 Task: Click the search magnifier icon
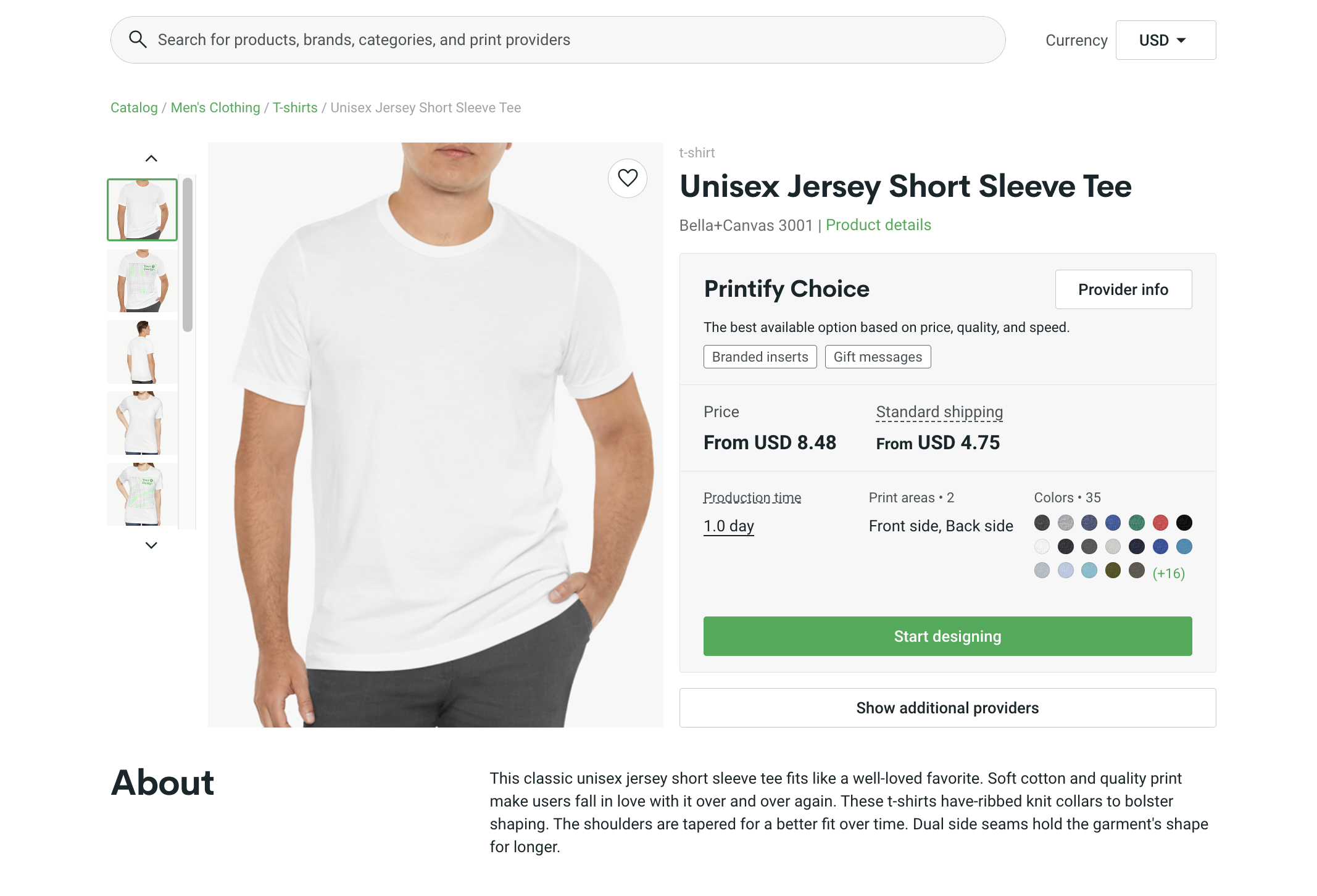coord(138,39)
